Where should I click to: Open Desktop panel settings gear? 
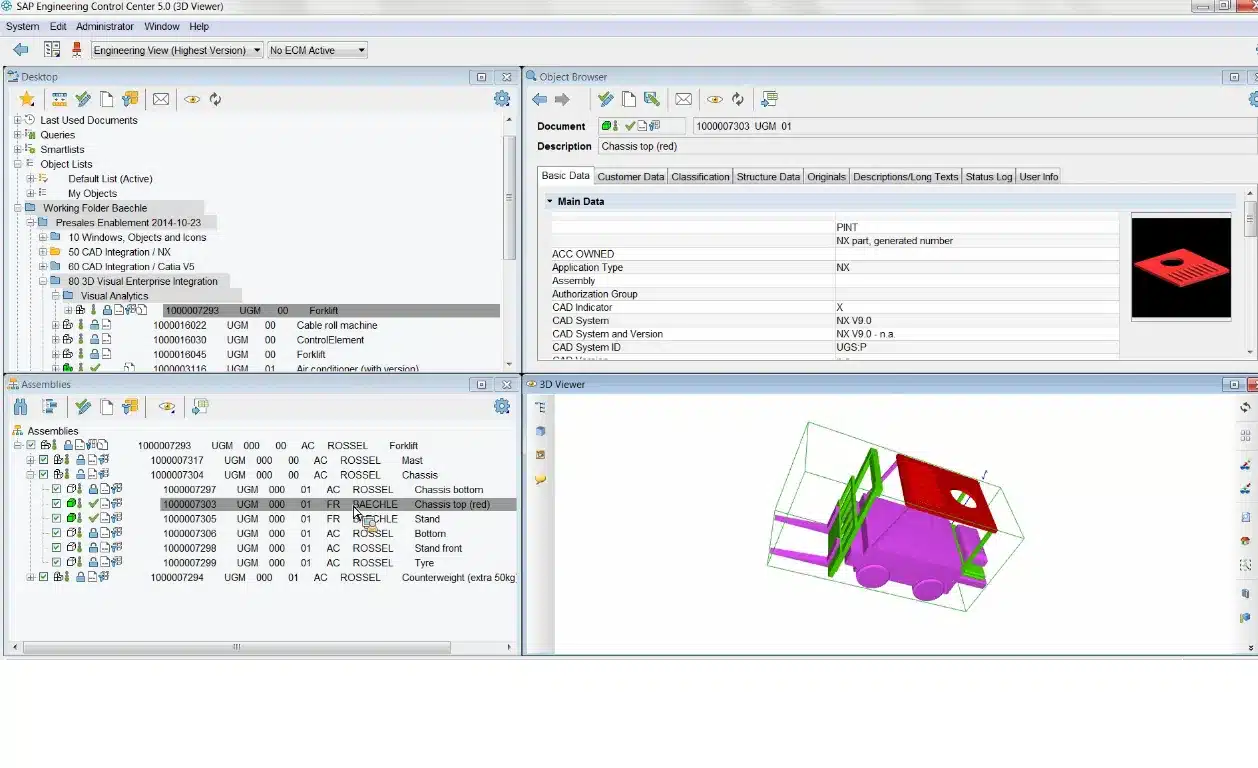[502, 99]
